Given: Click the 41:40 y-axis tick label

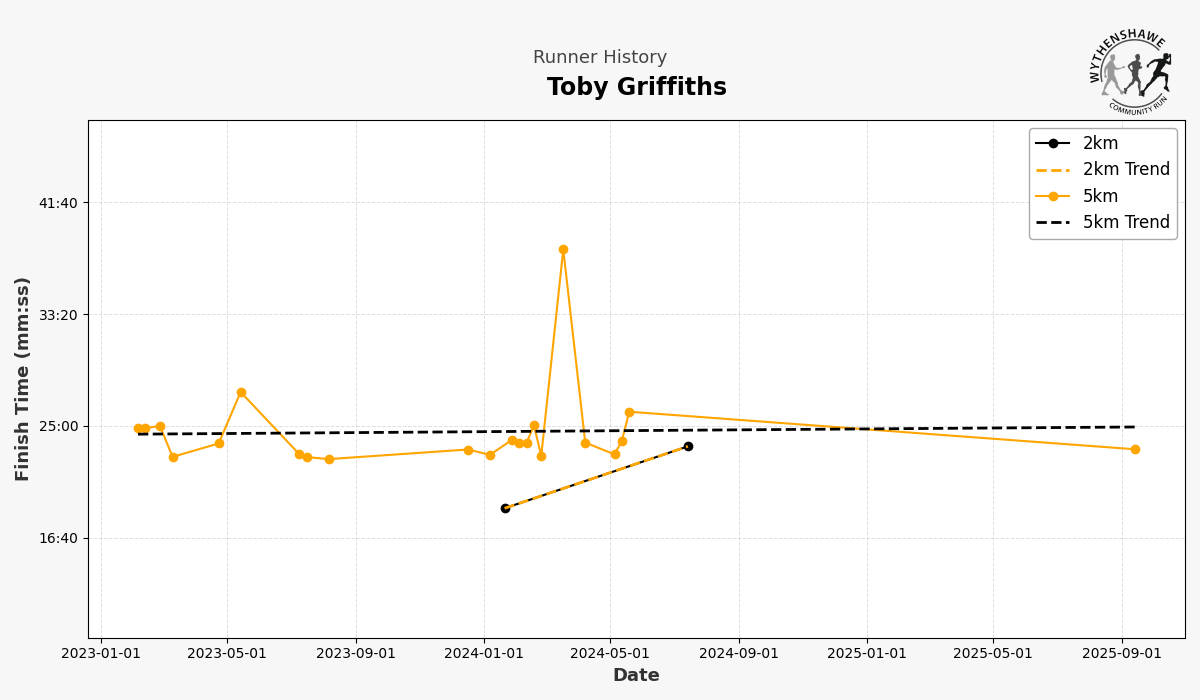Looking at the screenshot, I should [57, 203].
